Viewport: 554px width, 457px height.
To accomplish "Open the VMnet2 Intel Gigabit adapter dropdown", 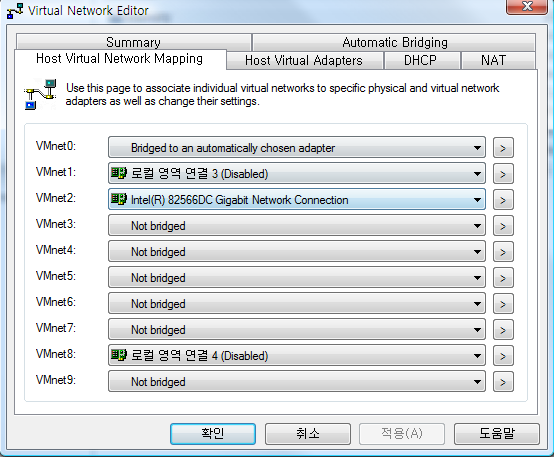I will pyautogui.click(x=297, y=200).
